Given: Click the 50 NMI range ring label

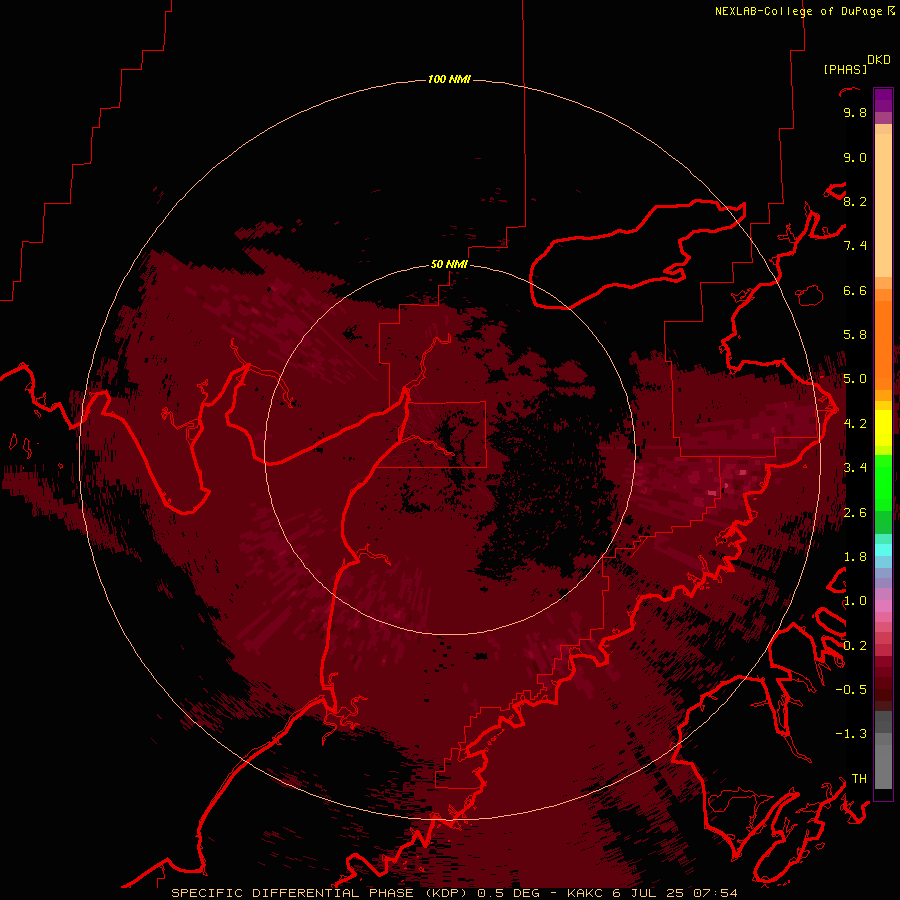Looking at the screenshot, I should [x=449, y=264].
